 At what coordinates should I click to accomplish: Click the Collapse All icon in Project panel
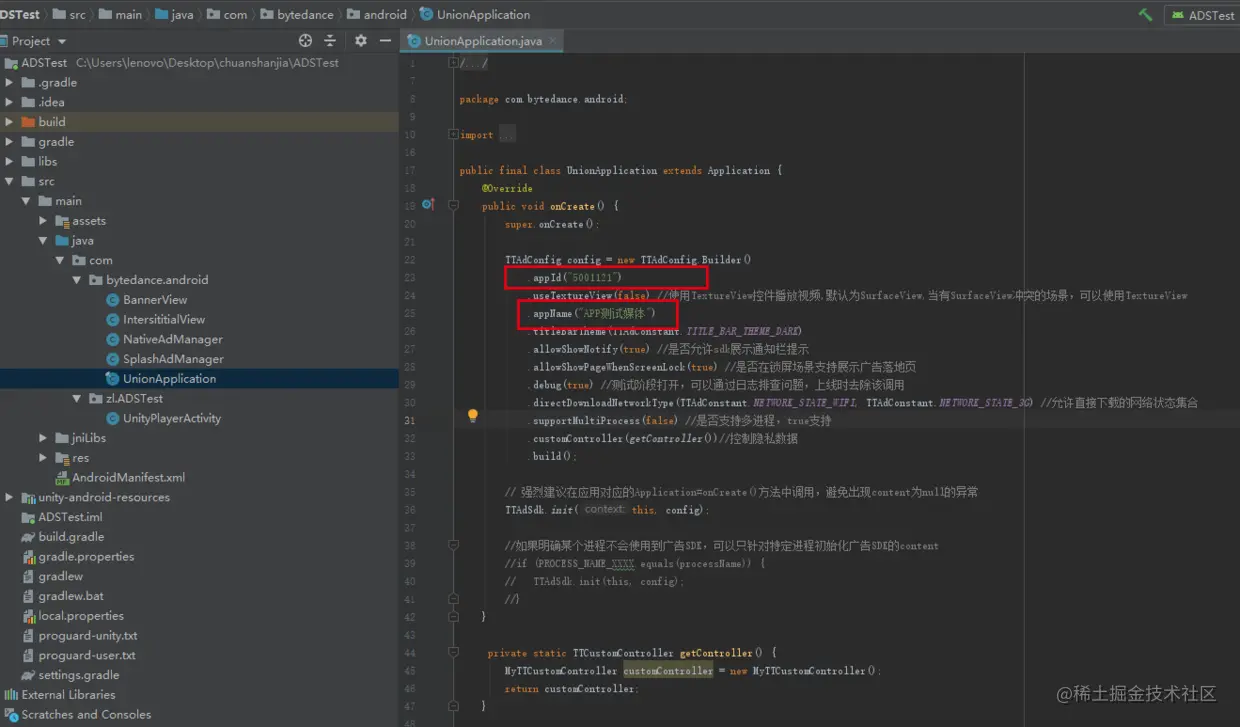click(330, 41)
